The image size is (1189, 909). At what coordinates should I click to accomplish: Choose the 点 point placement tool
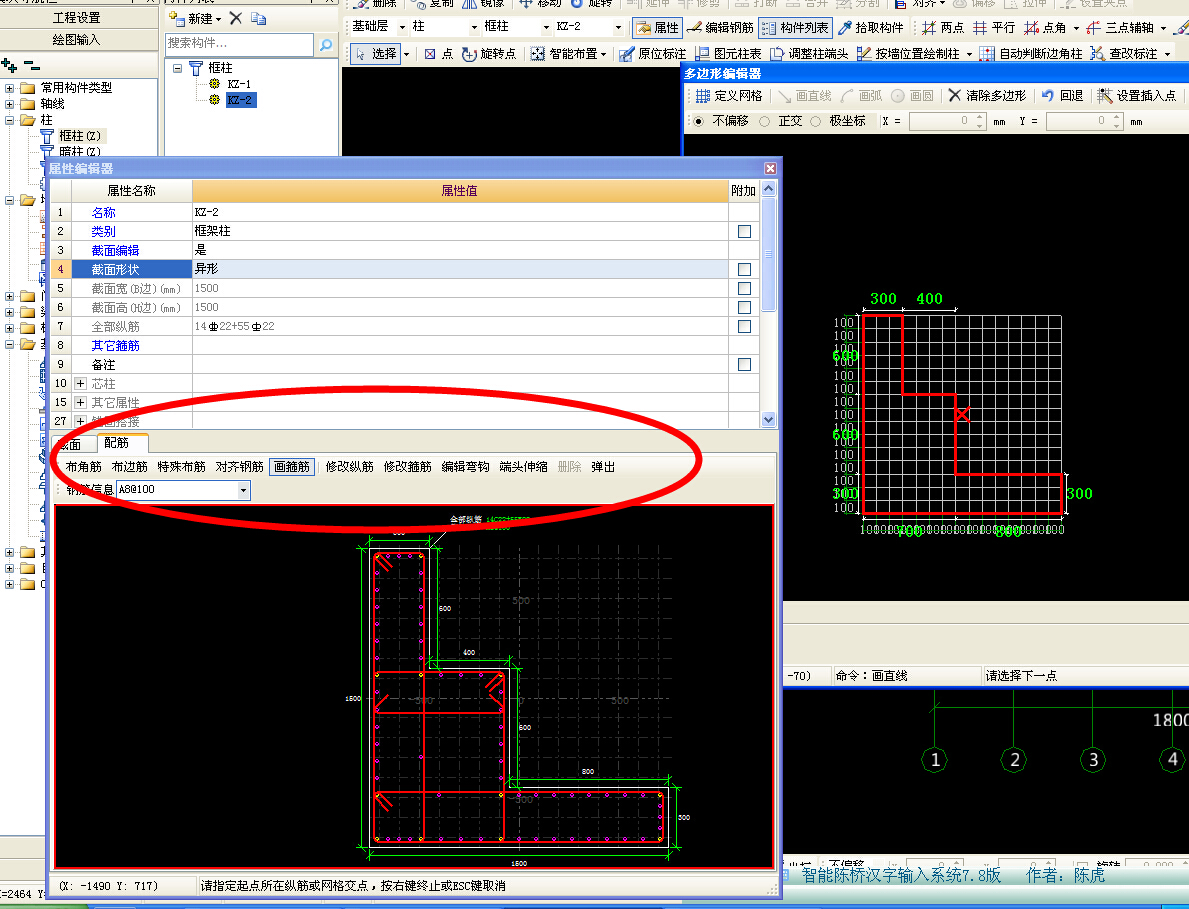point(438,54)
